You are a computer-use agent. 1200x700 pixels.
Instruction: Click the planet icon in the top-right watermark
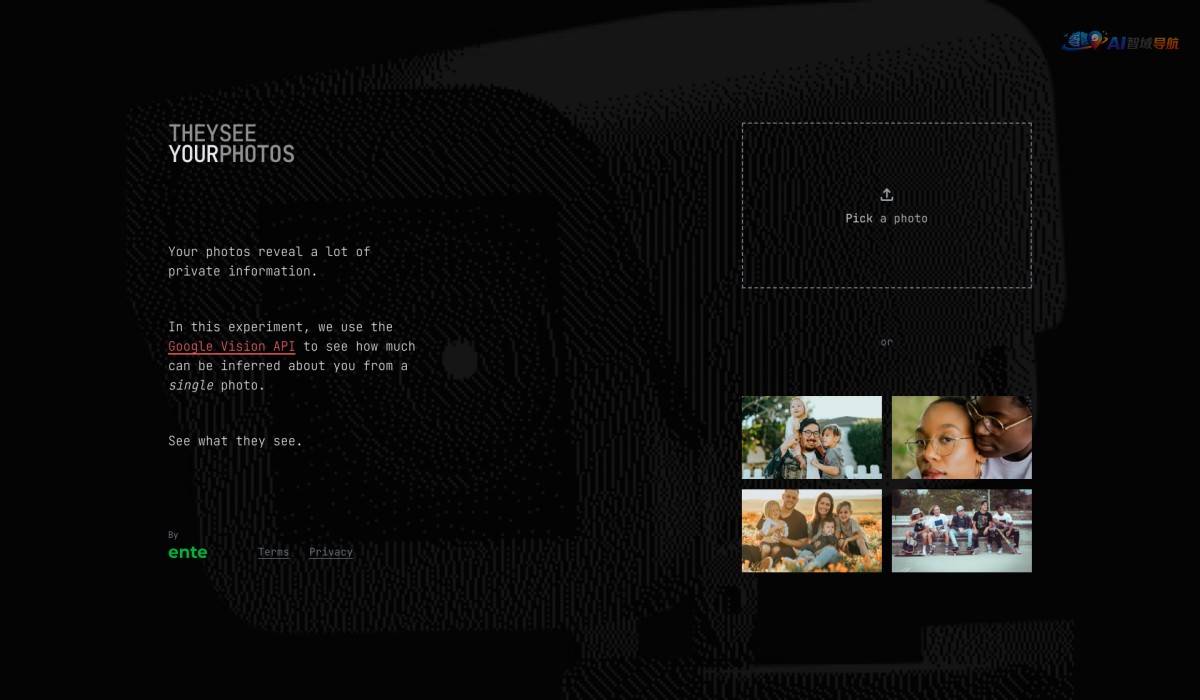tap(1082, 41)
